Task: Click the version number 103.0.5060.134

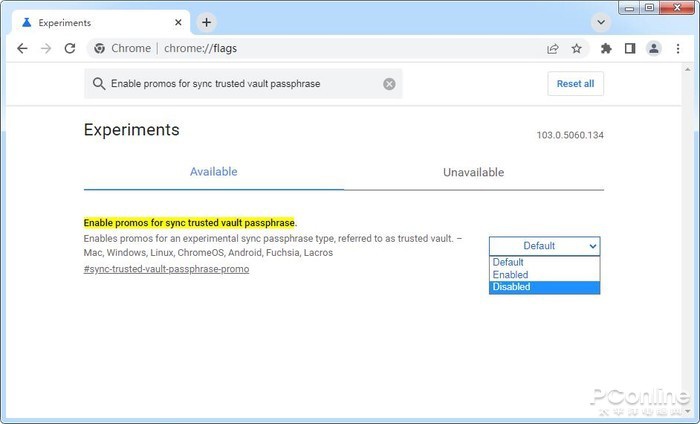Action: (570, 135)
